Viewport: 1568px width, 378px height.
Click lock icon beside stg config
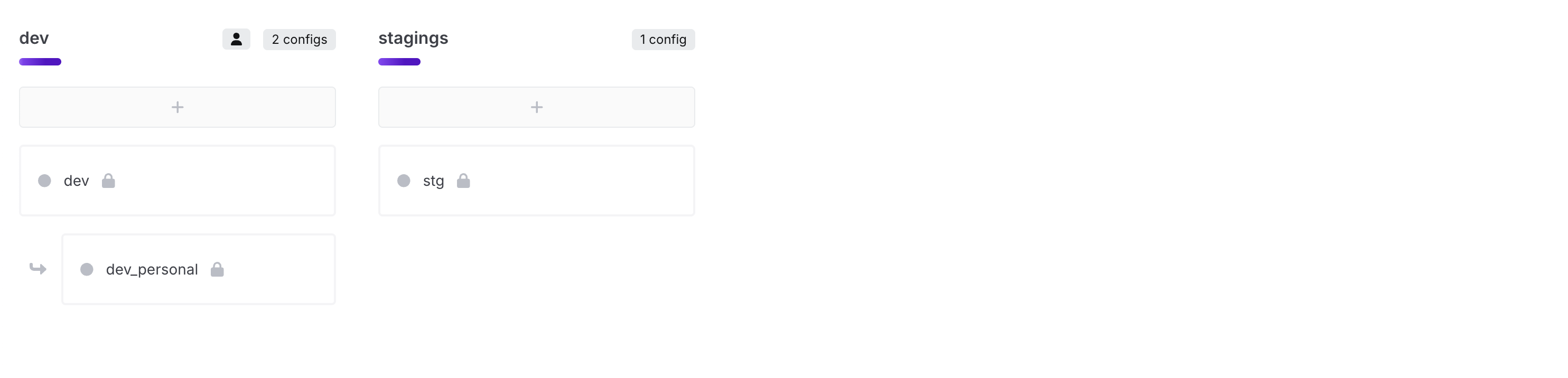coord(463,181)
